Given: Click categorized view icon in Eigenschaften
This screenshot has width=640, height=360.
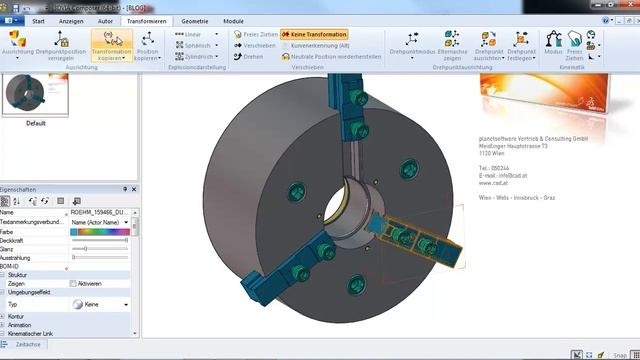Looking at the screenshot, I should 5,201.
